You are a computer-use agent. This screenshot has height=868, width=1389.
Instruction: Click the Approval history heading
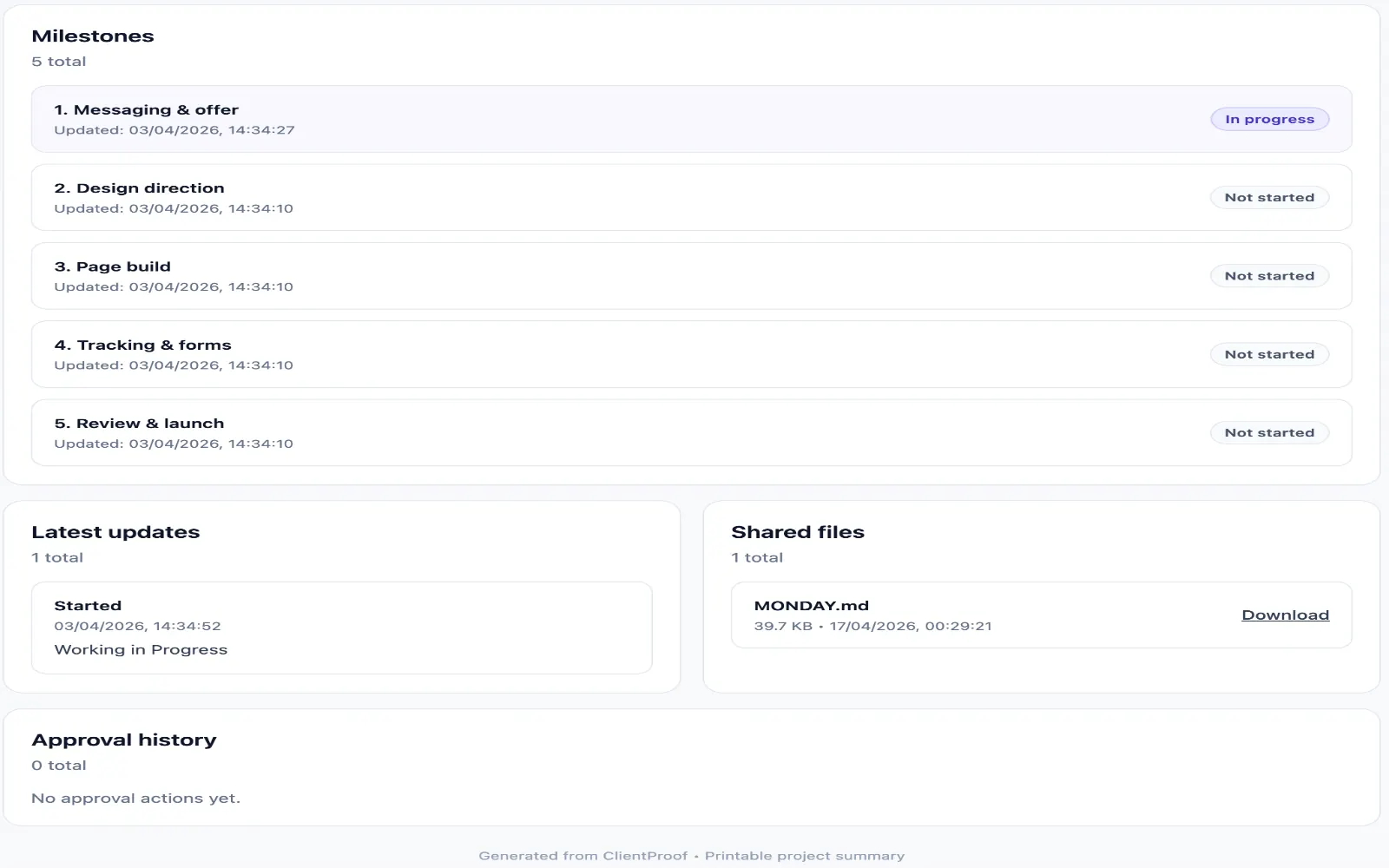tap(124, 740)
